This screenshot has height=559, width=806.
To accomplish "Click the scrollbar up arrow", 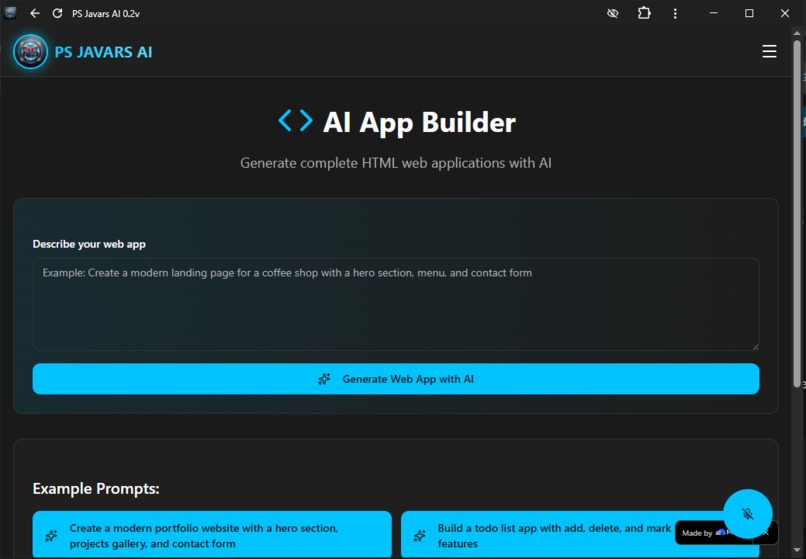I will [797, 33].
